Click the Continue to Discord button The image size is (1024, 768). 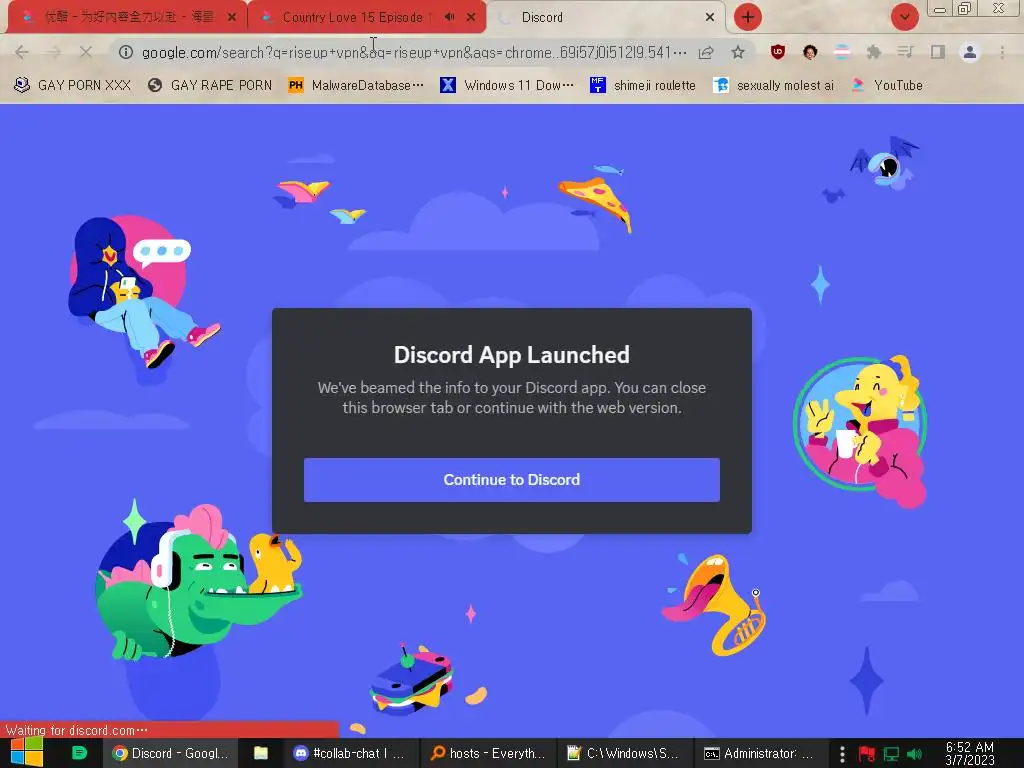pos(511,480)
